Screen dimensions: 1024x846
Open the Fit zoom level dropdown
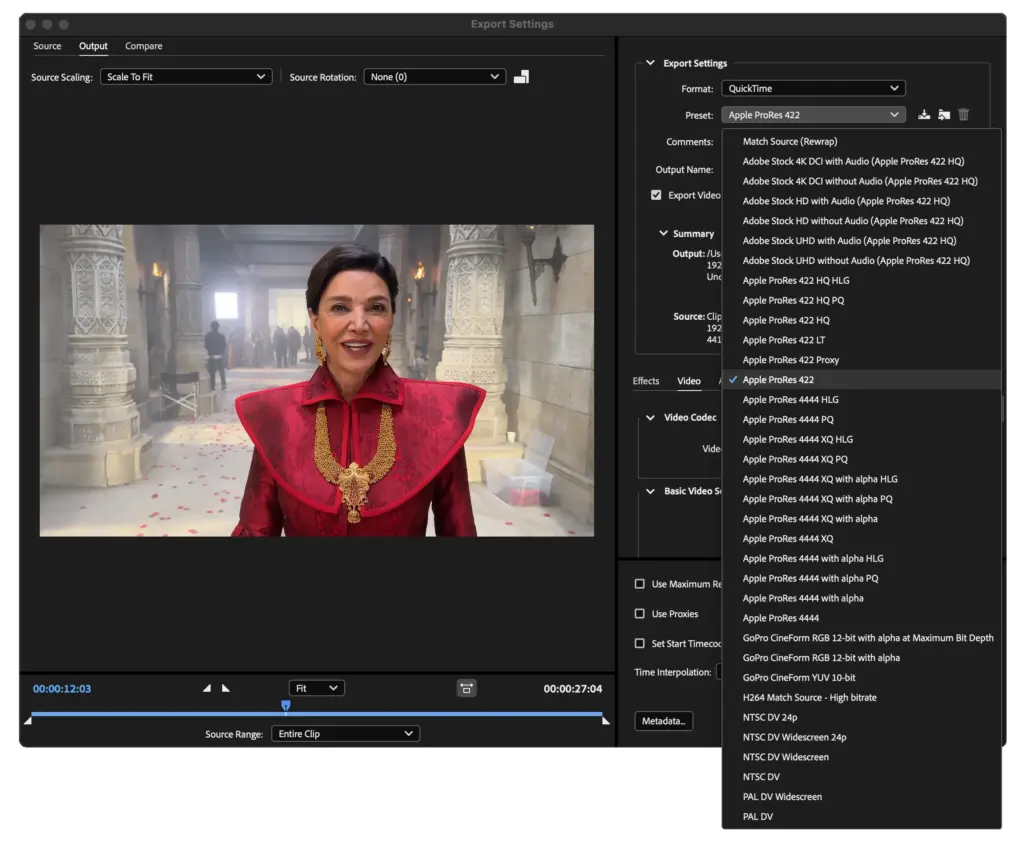pos(317,688)
